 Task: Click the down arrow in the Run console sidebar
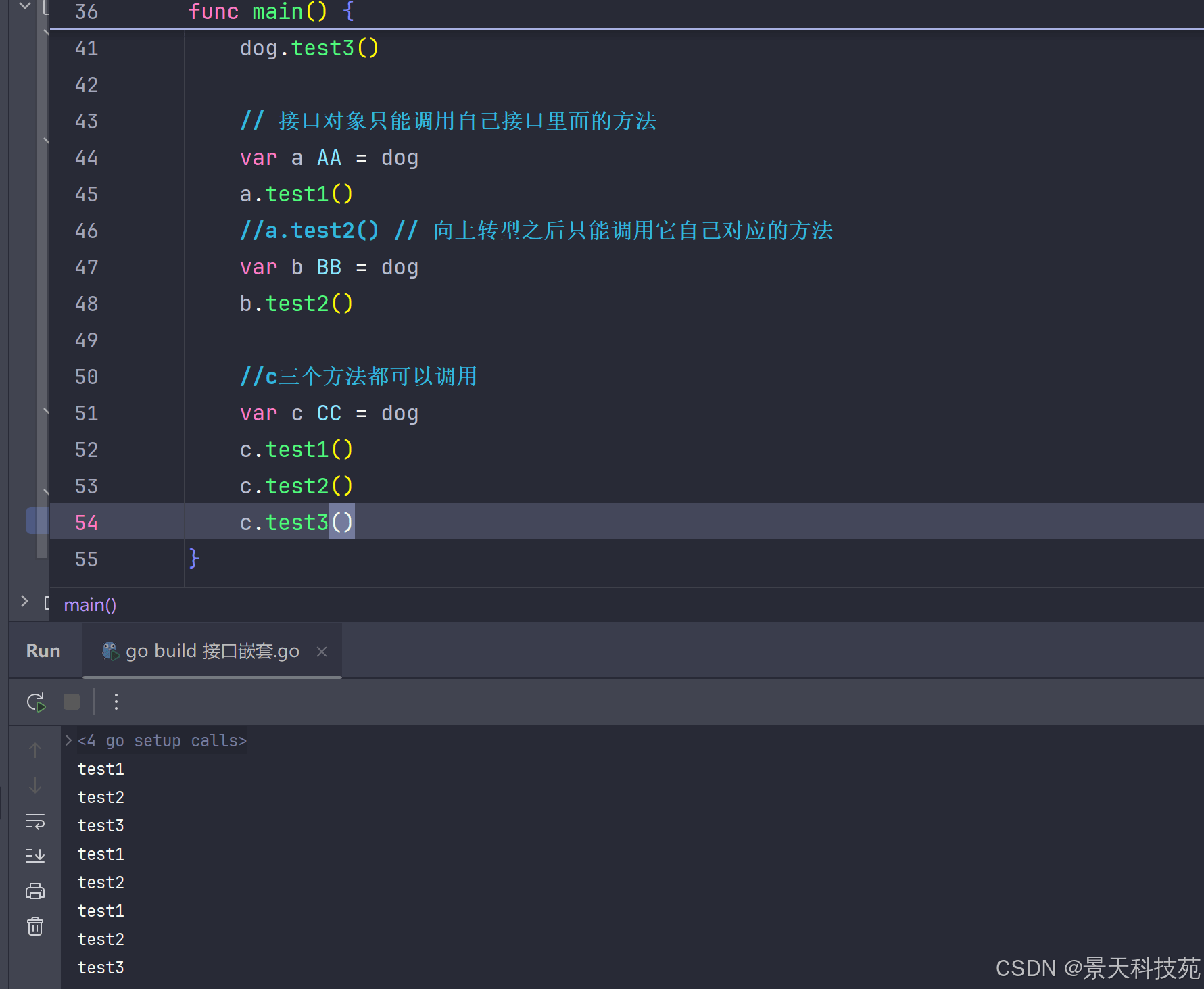tap(35, 786)
